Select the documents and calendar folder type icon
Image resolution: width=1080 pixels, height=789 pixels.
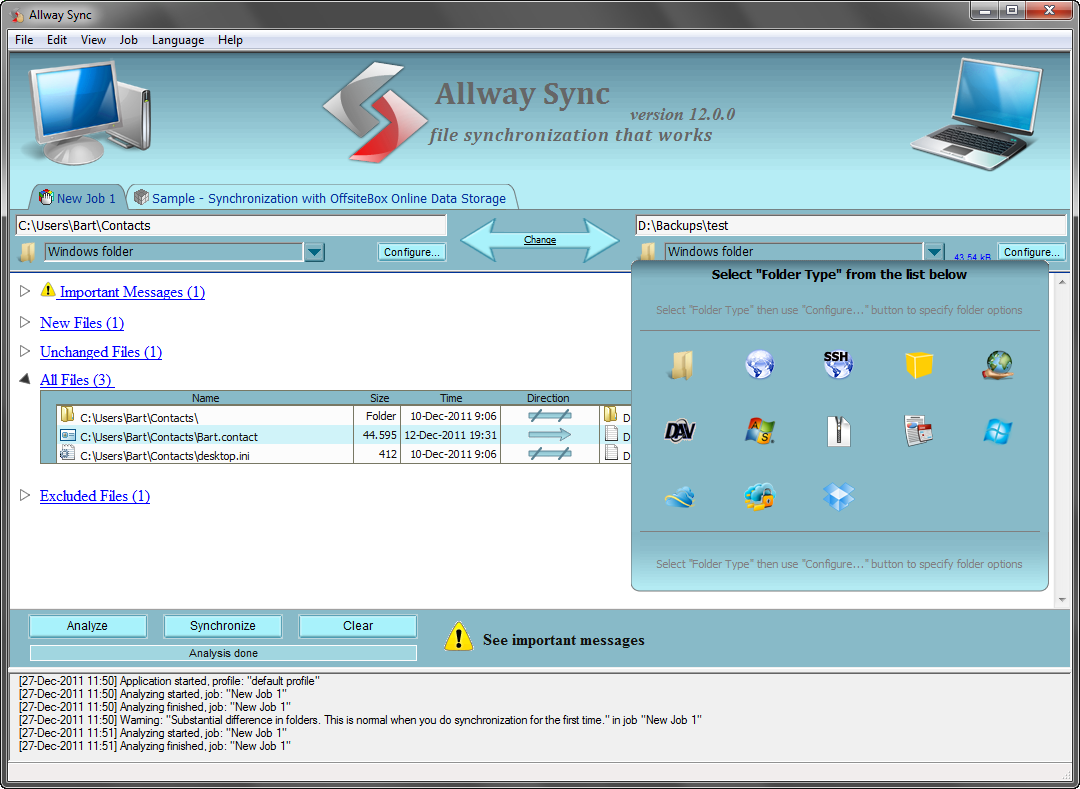tap(918, 431)
